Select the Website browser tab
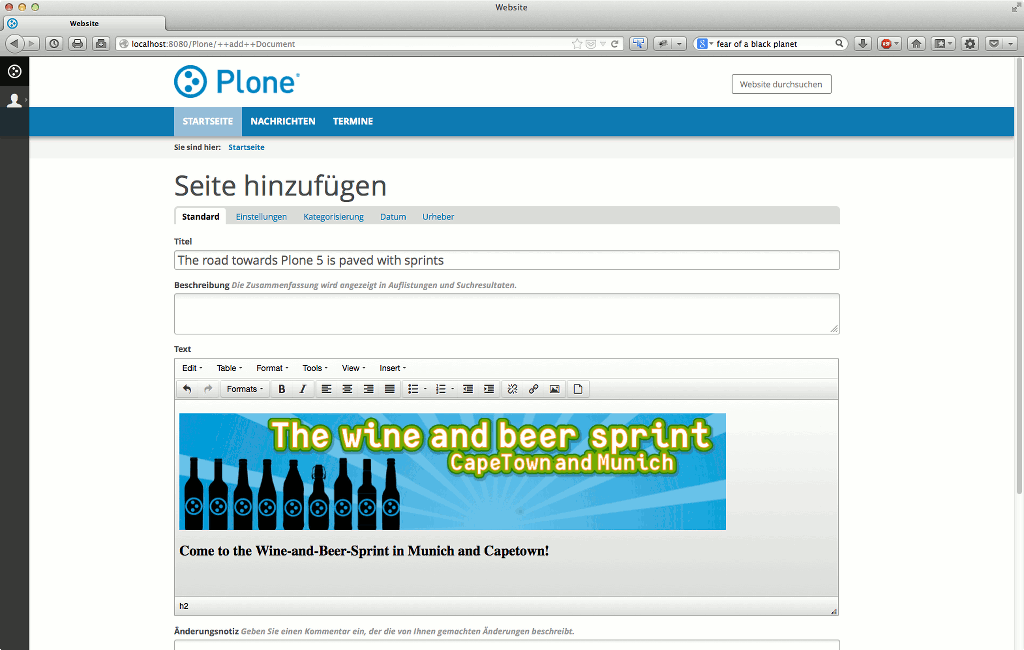This screenshot has width=1024, height=650. (84, 24)
